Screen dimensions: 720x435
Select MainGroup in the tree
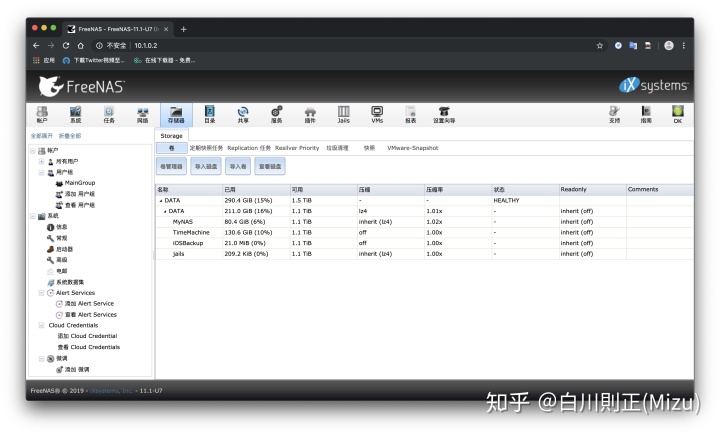coord(79,183)
